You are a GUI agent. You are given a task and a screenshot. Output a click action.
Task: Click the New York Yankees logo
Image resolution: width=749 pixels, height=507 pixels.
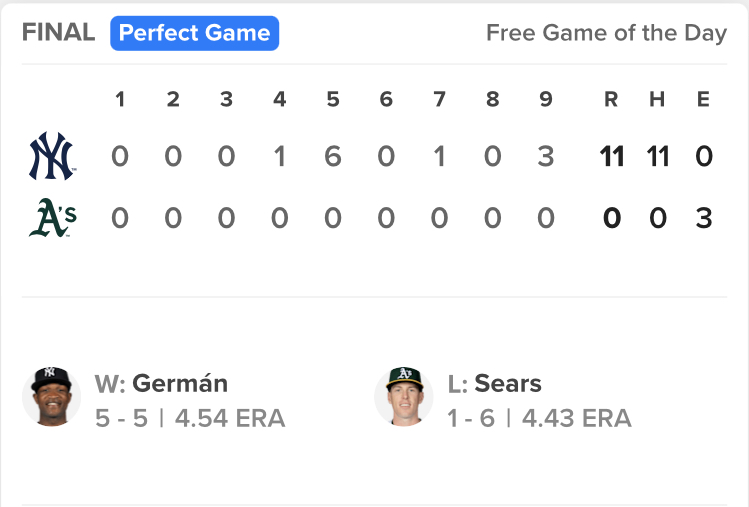coord(52,156)
